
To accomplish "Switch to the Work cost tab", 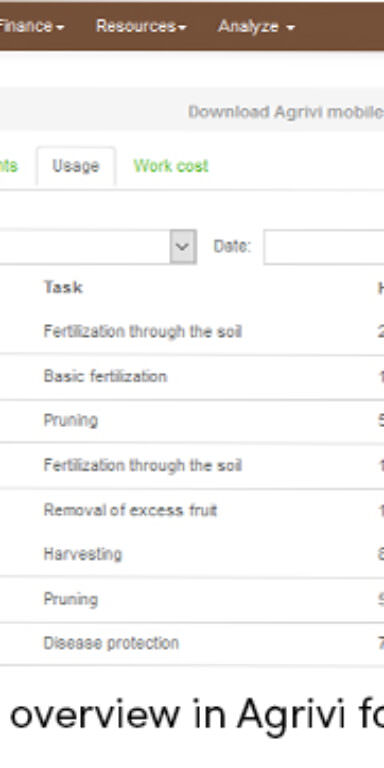I will pyautogui.click(x=170, y=166).
